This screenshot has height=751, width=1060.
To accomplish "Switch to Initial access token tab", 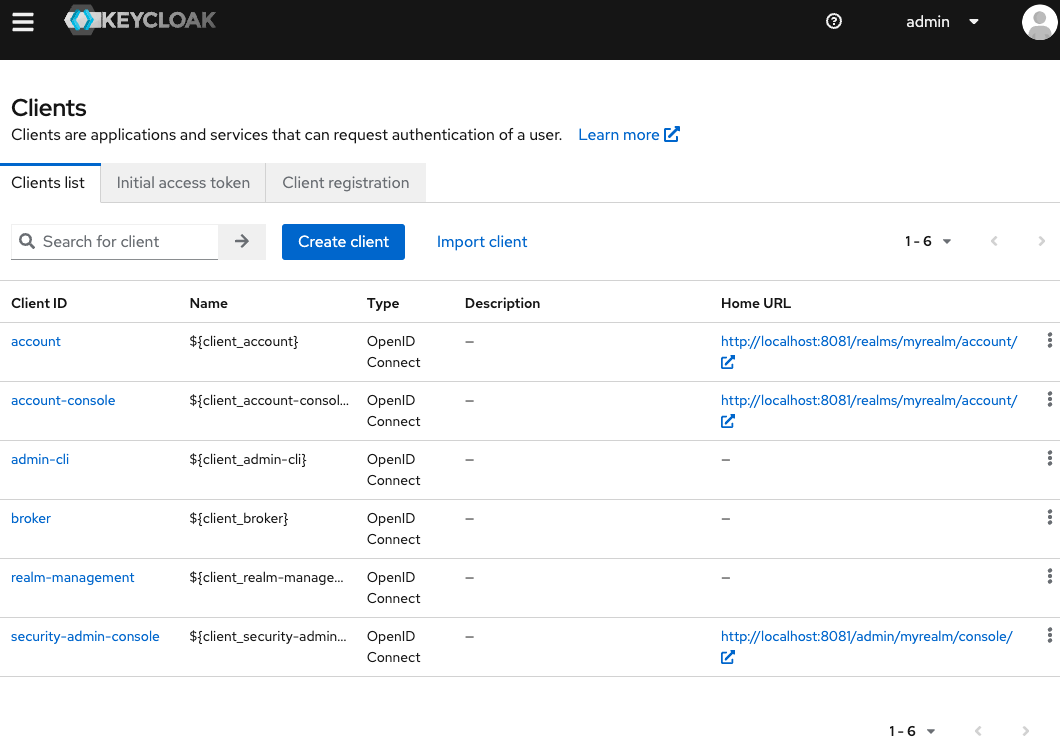I will pos(183,183).
